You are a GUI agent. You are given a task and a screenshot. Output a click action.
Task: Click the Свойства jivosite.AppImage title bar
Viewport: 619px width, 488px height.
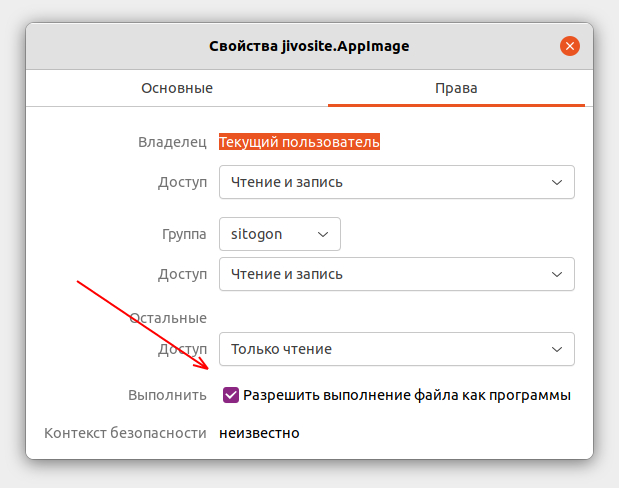tap(309, 46)
